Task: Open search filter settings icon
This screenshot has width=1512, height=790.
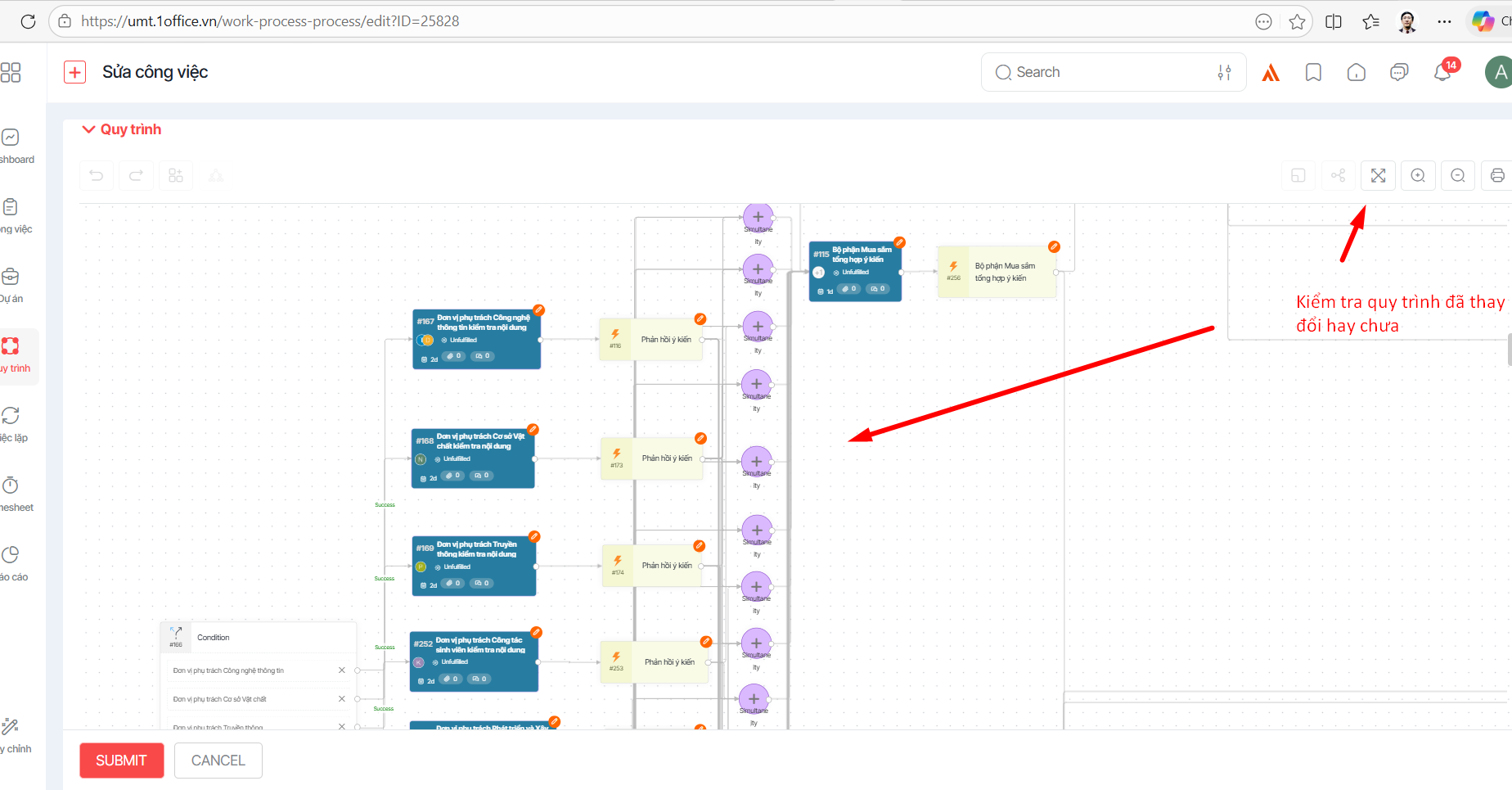Action: (x=1224, y=72)
